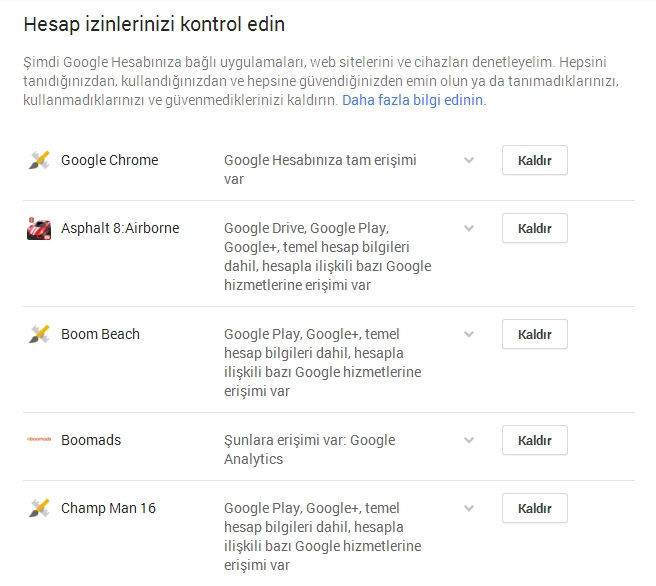Remove Asphalt 8:Airborne with Kaldır button
Viewport: 656px width, 586px height.
coord(534,228)
